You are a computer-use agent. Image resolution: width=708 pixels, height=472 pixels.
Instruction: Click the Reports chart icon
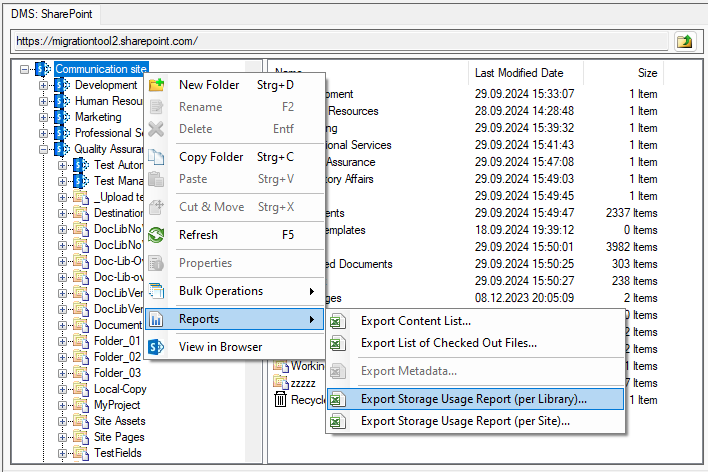(x=156, y=319)
